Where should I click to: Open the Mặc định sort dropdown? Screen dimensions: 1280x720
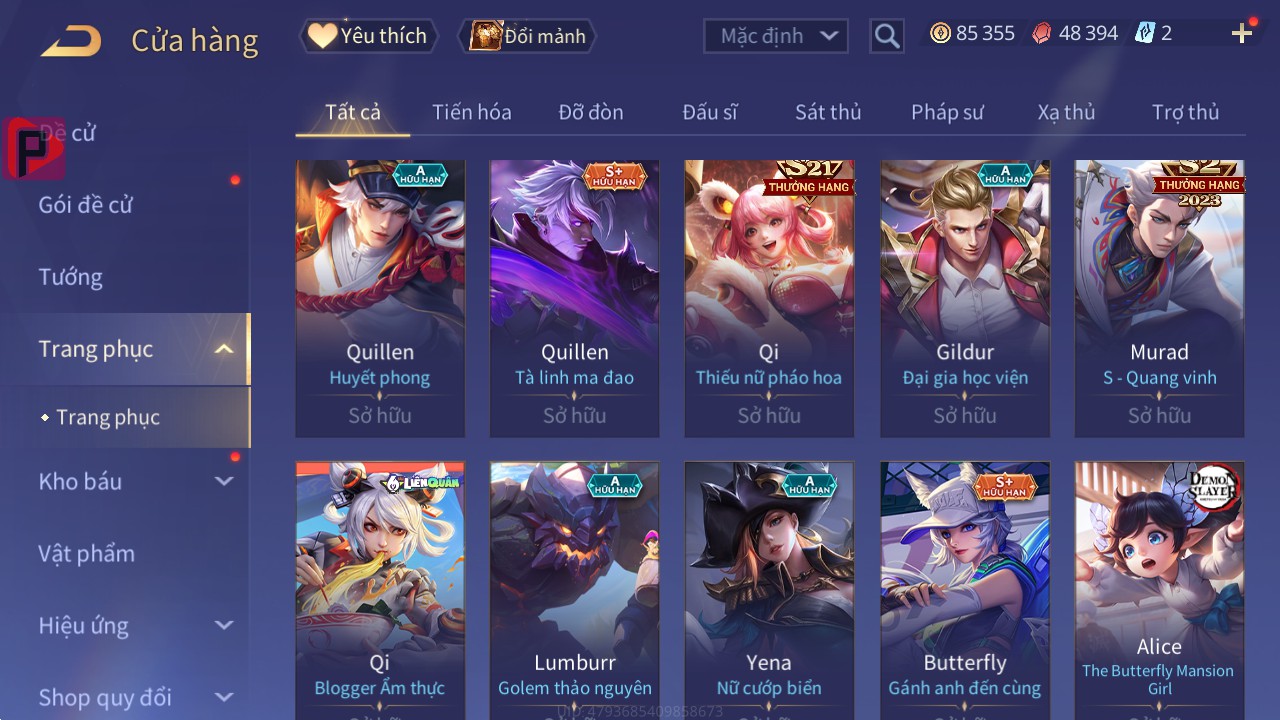776,36
